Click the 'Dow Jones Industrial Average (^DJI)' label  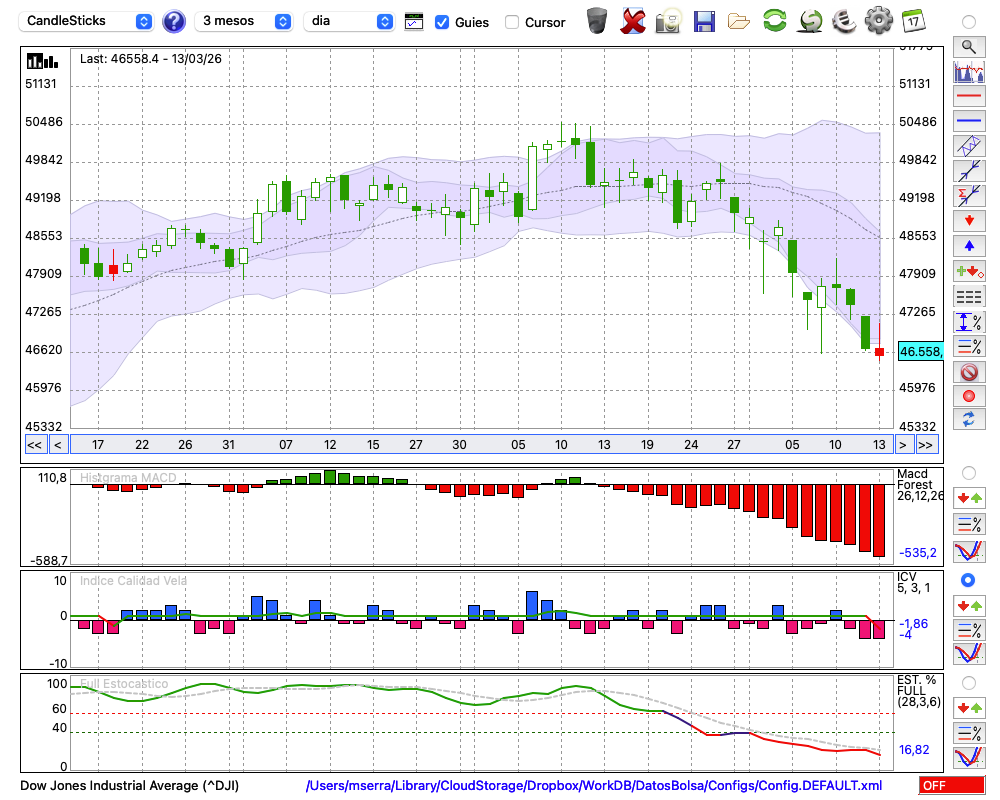[129, 785]
